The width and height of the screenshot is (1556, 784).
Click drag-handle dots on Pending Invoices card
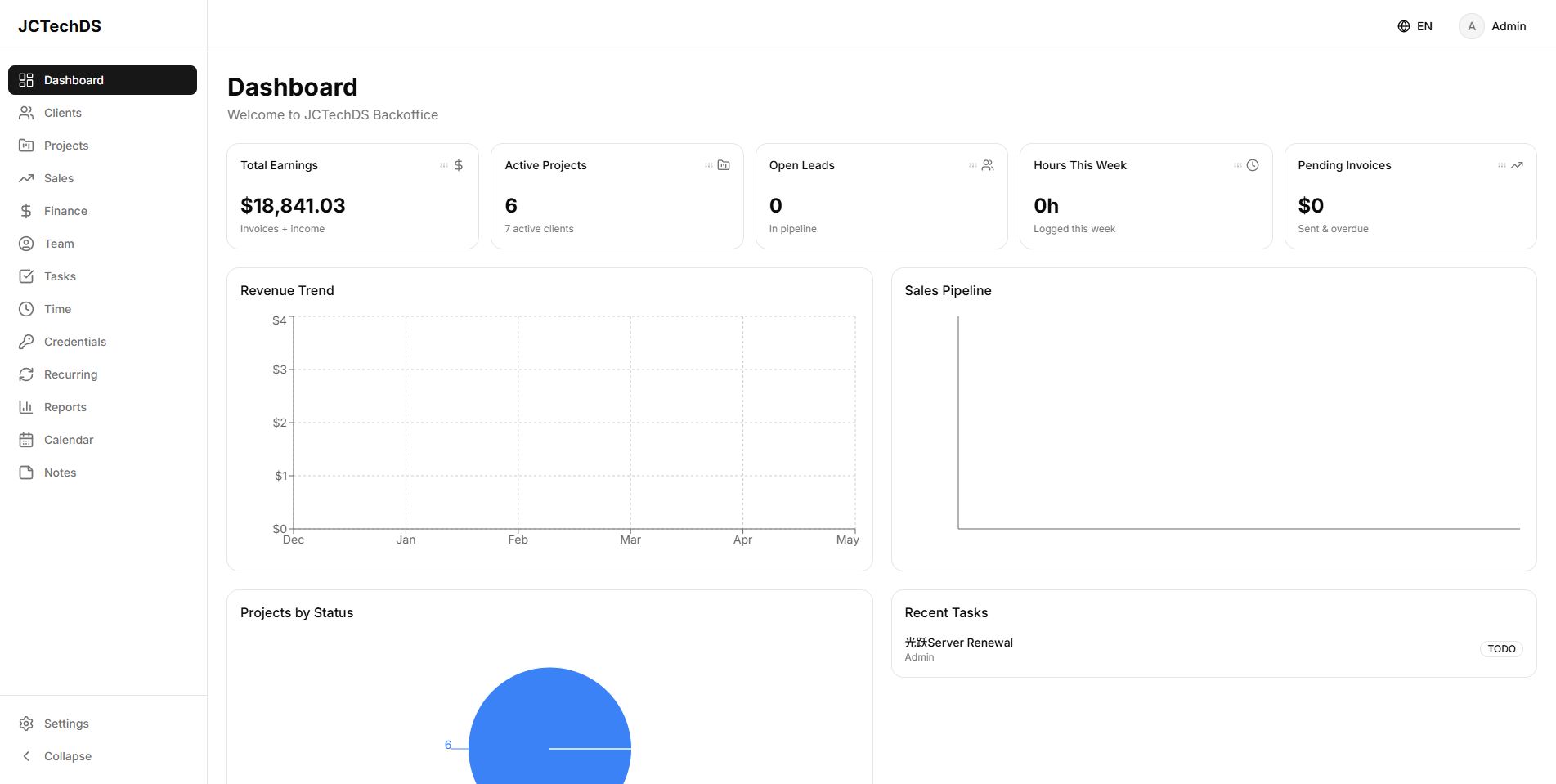1502,165
